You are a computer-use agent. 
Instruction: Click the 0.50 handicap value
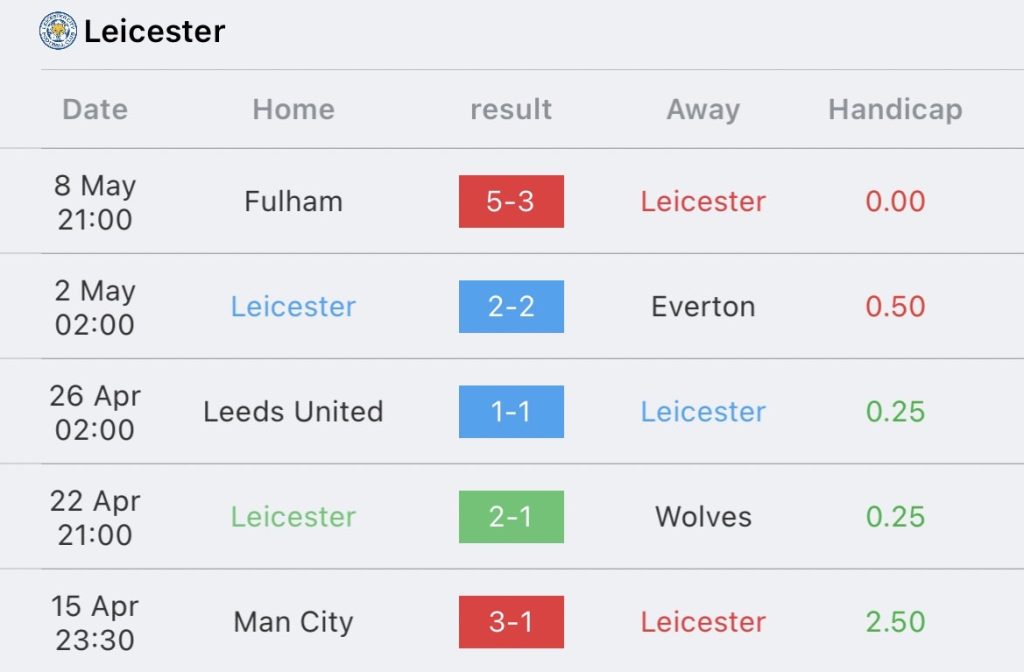(x=895, y=306)
